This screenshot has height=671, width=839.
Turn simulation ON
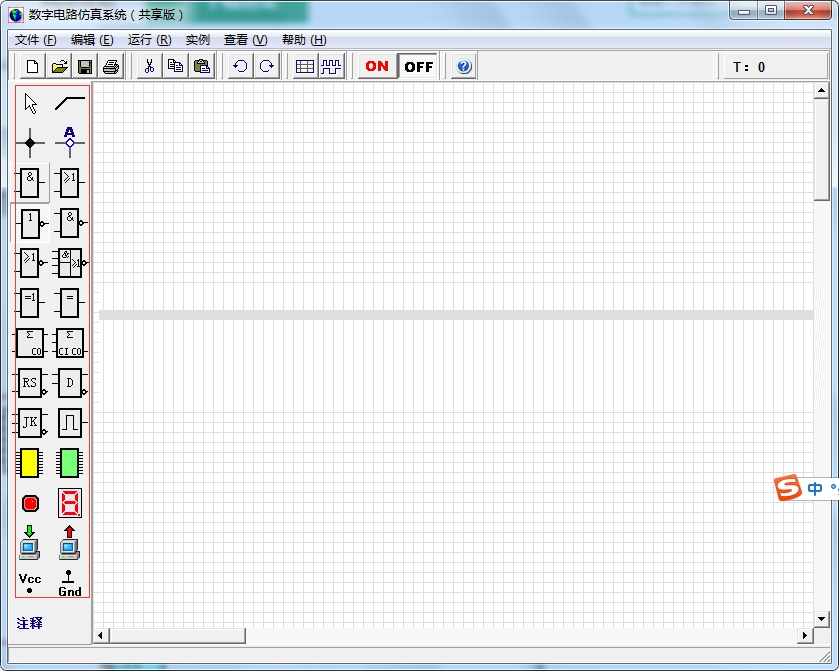click(x=377, y=66)
